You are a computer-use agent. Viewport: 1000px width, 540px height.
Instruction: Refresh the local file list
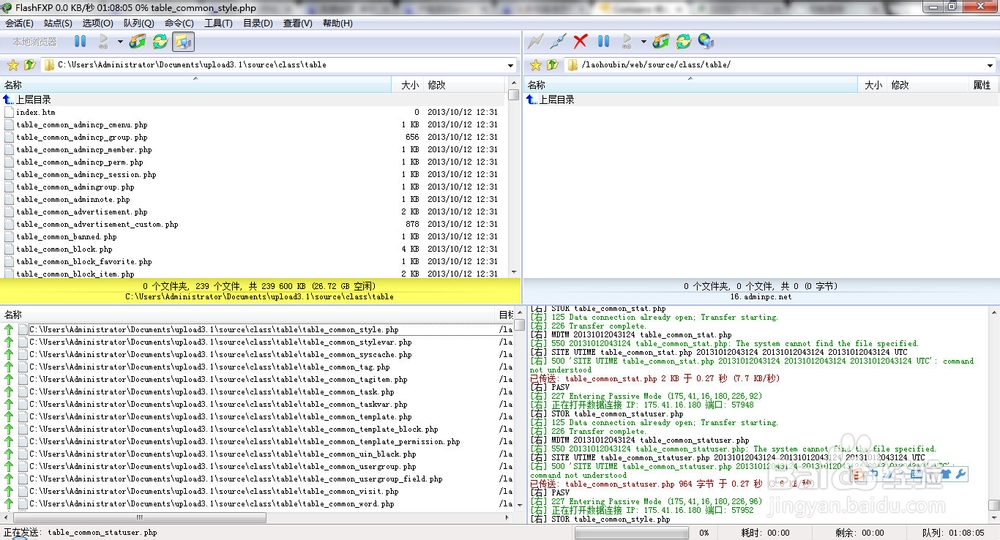(x=159, y=41)
